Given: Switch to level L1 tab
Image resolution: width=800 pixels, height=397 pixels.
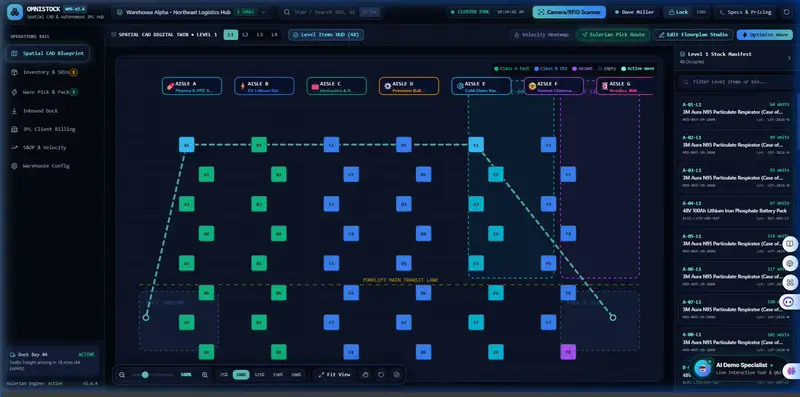Looking at the screenshot, I should pyautogui.click(x=231, y=35).
